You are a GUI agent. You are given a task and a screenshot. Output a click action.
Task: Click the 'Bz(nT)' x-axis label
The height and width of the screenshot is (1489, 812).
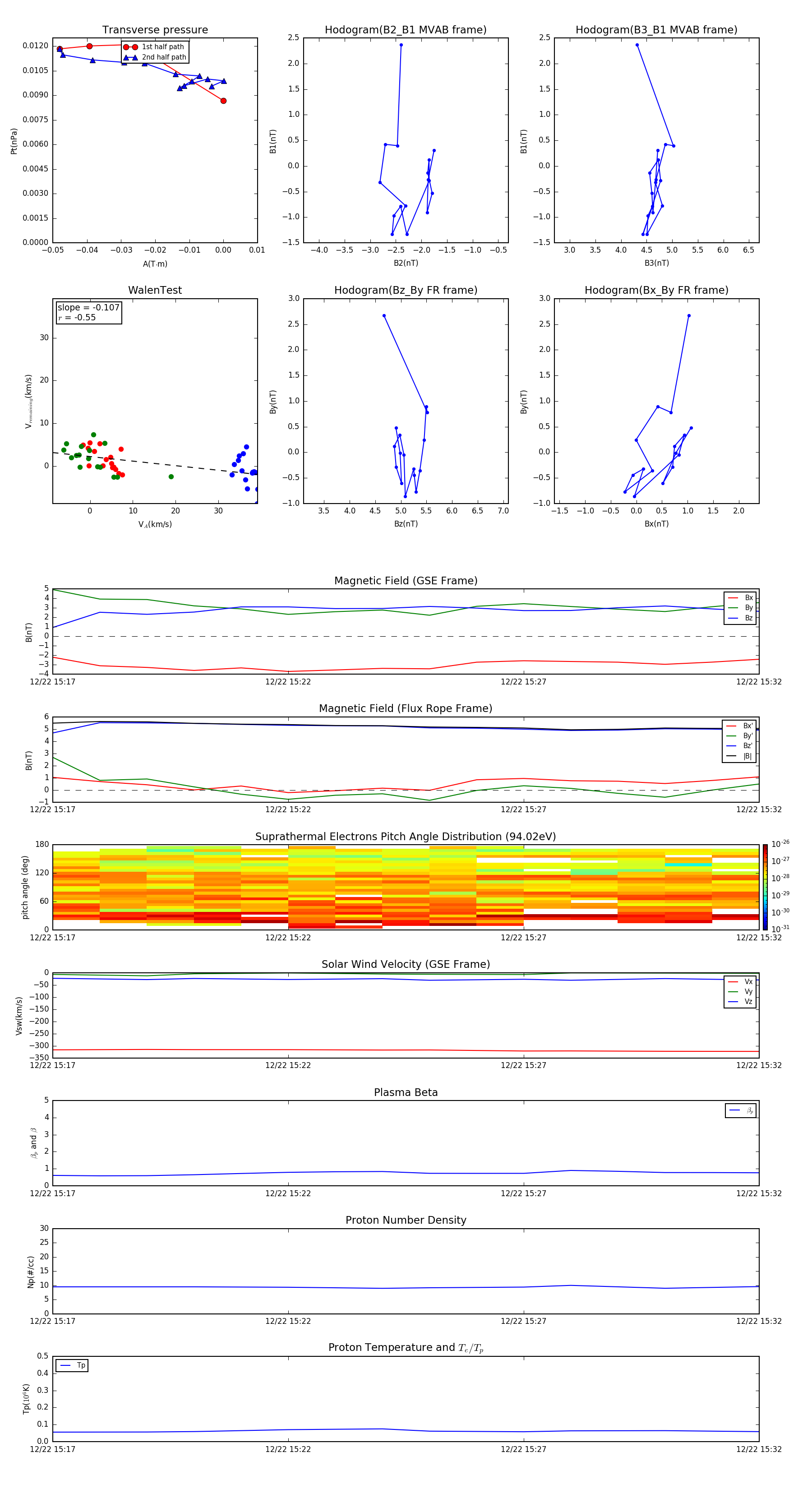406,524
